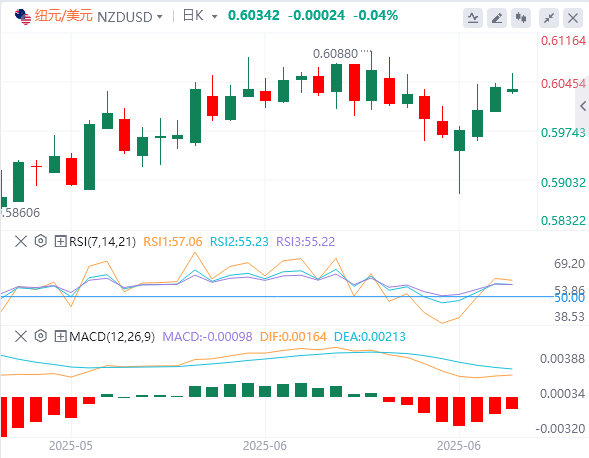The height and width of the screenshot is (458, 589).
Task: Expand the NZDUSD symbol dropdown arrow
Action: pos(159,17)
